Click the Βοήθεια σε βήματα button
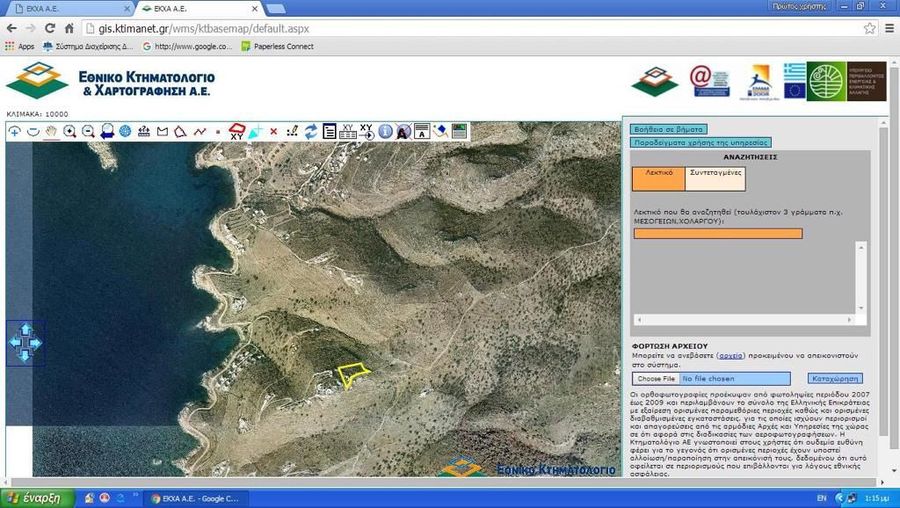This screenshot has width=900, height=508. (x=668, y=129)
